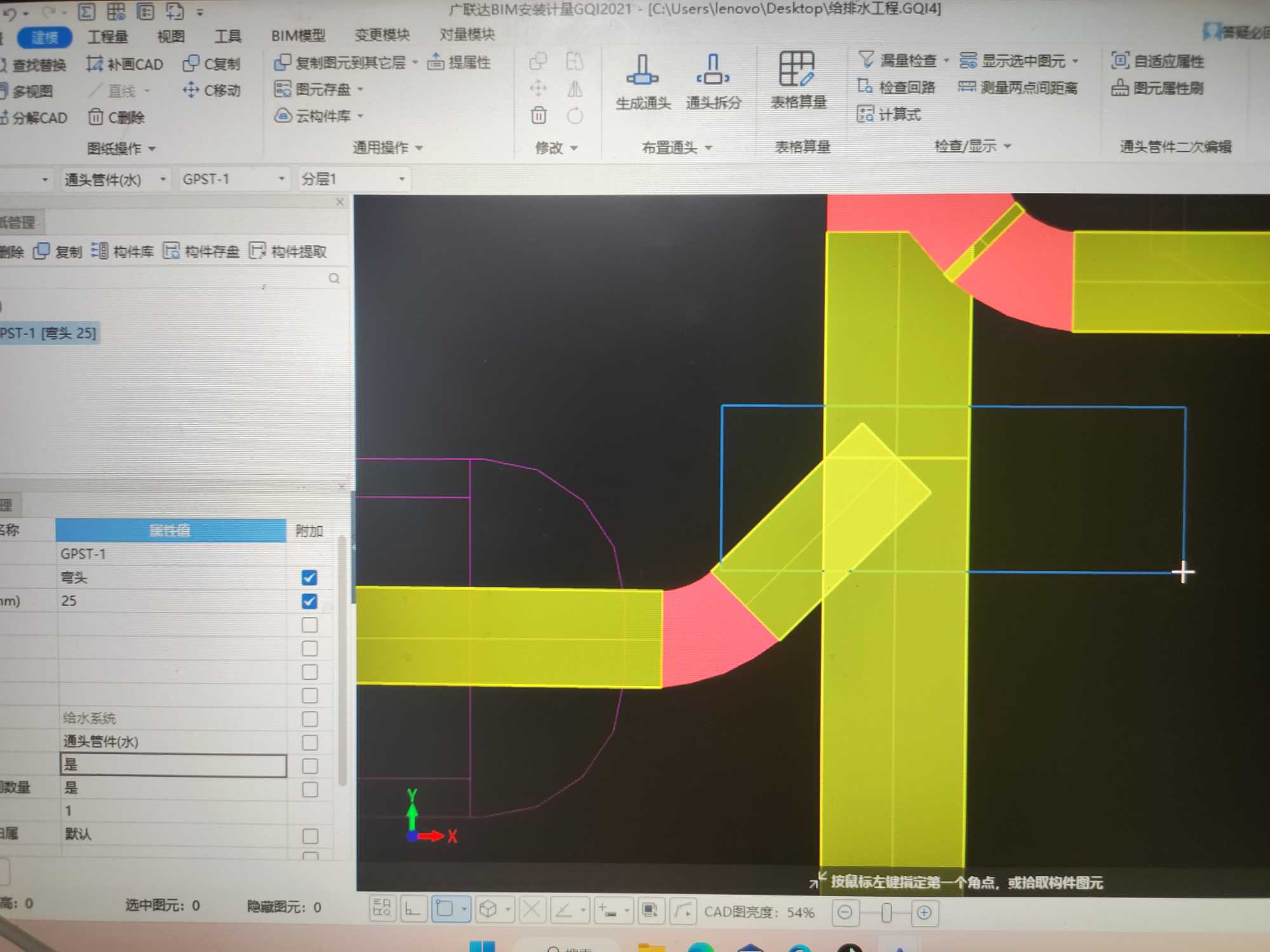Click the 分解CAD button
Viewport: 1270px width, 952px height.
tap(34, 118)
